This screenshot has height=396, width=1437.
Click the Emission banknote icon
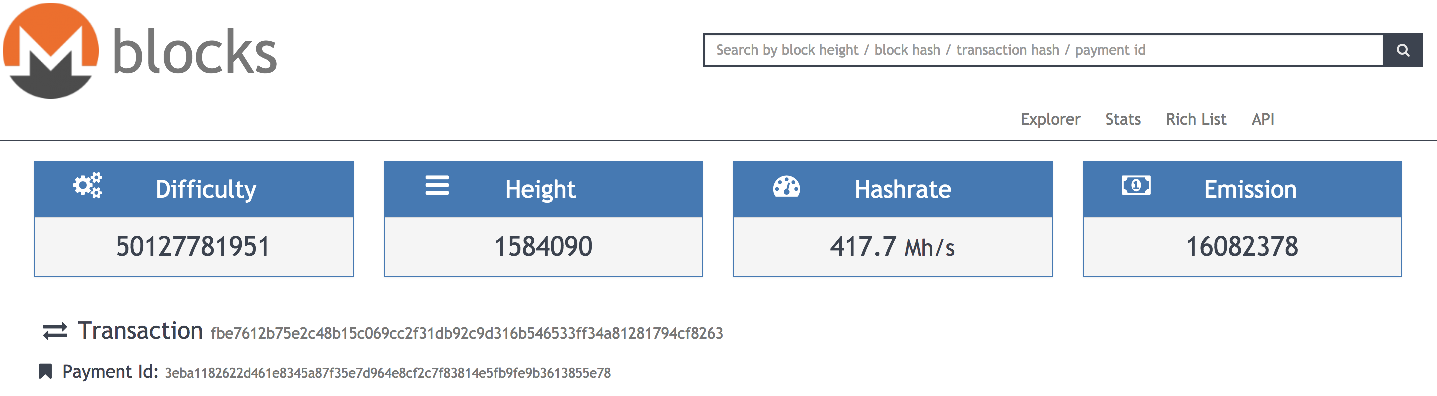tap(1136, 185)
